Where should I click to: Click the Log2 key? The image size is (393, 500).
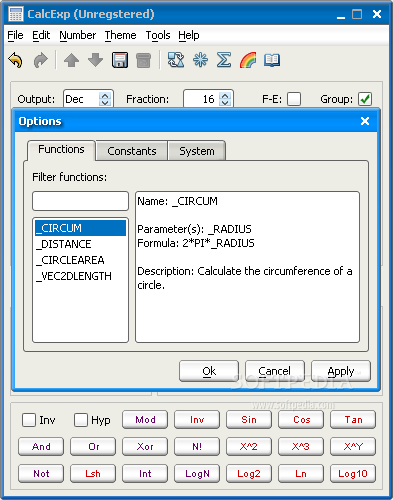(249, 474)
